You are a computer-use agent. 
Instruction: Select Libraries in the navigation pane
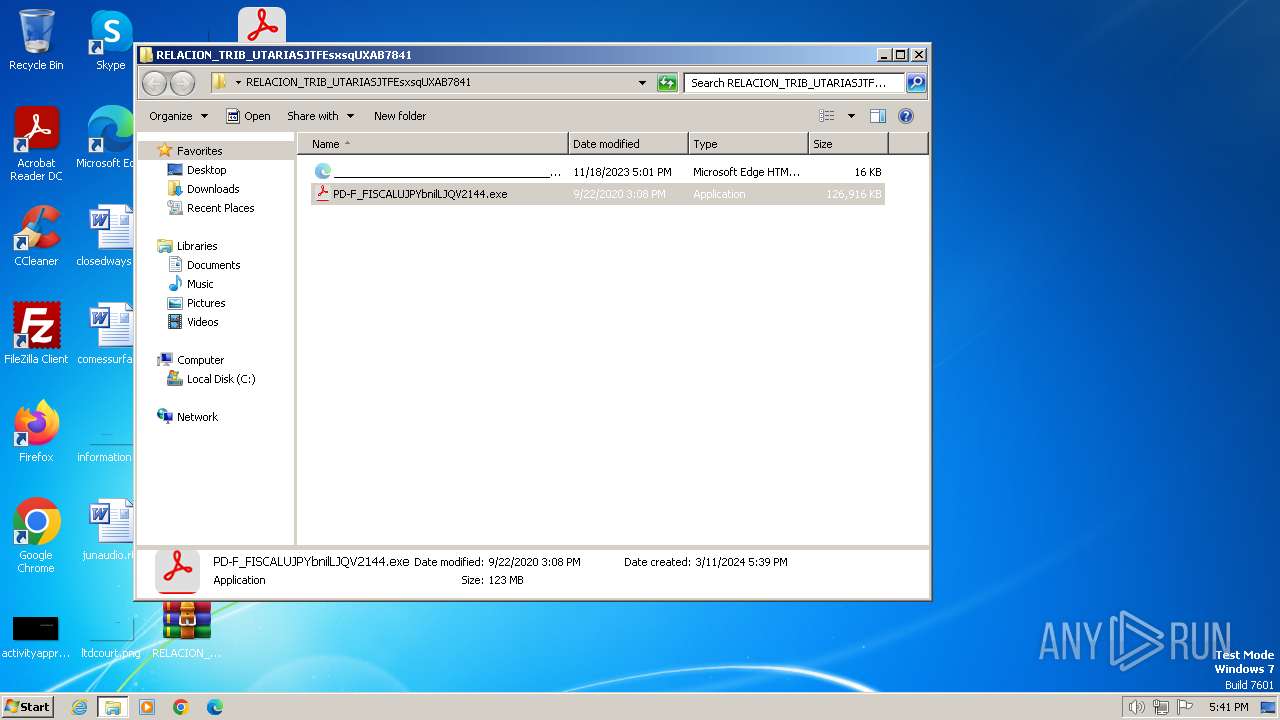pyautogui.click(x=197, y=246)
